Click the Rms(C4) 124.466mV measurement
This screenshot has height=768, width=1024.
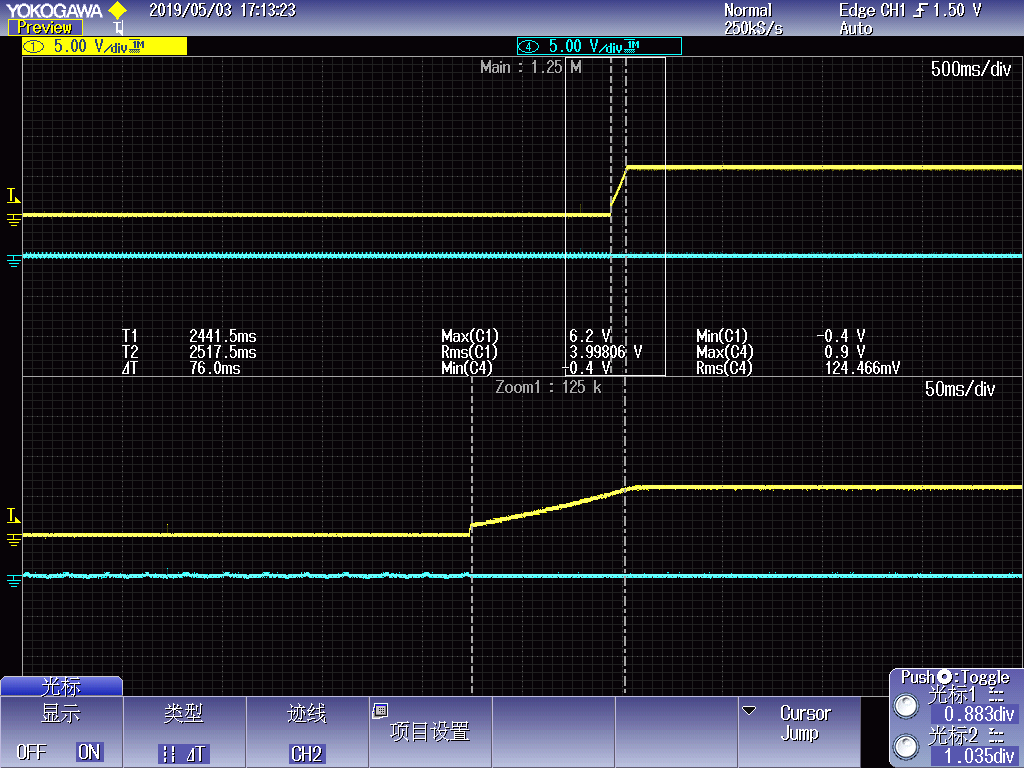pos(798,368)
